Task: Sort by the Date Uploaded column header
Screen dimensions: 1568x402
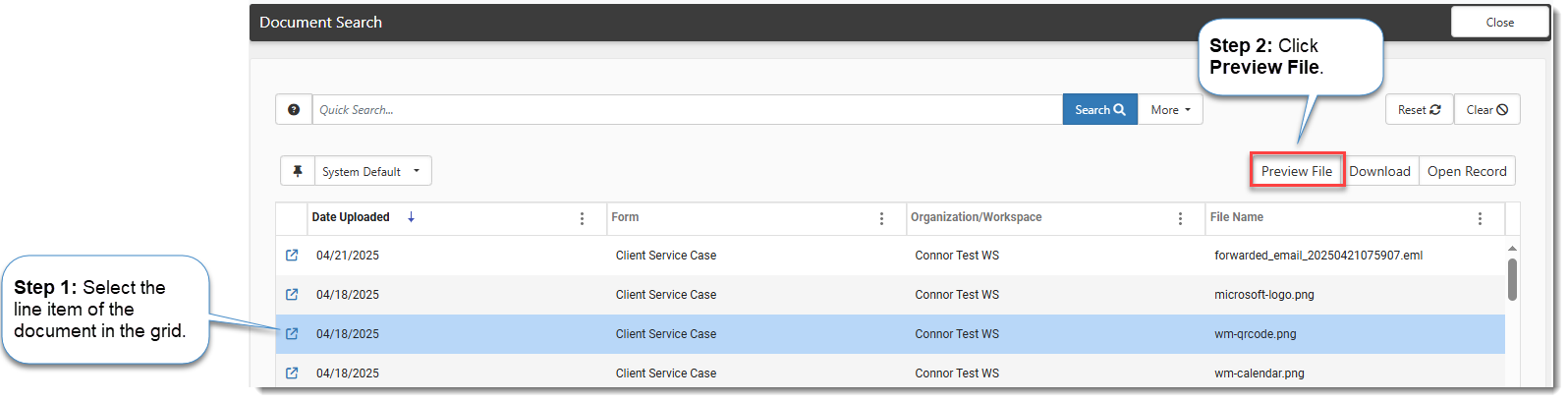Action: pos(351,217)
